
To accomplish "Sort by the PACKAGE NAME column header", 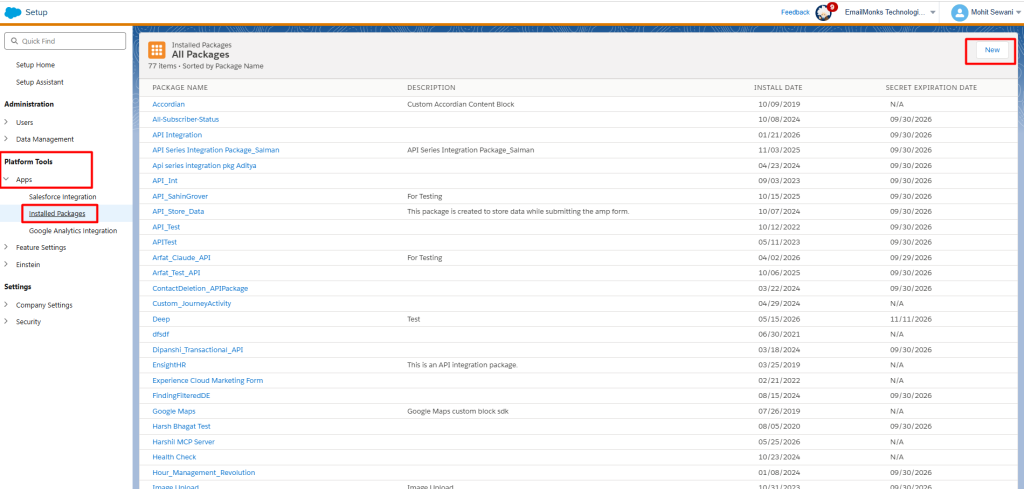I will click(180, 87).
